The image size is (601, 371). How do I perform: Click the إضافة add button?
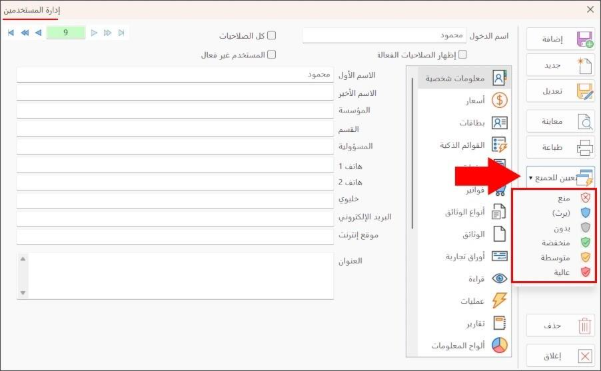point(561,39)
